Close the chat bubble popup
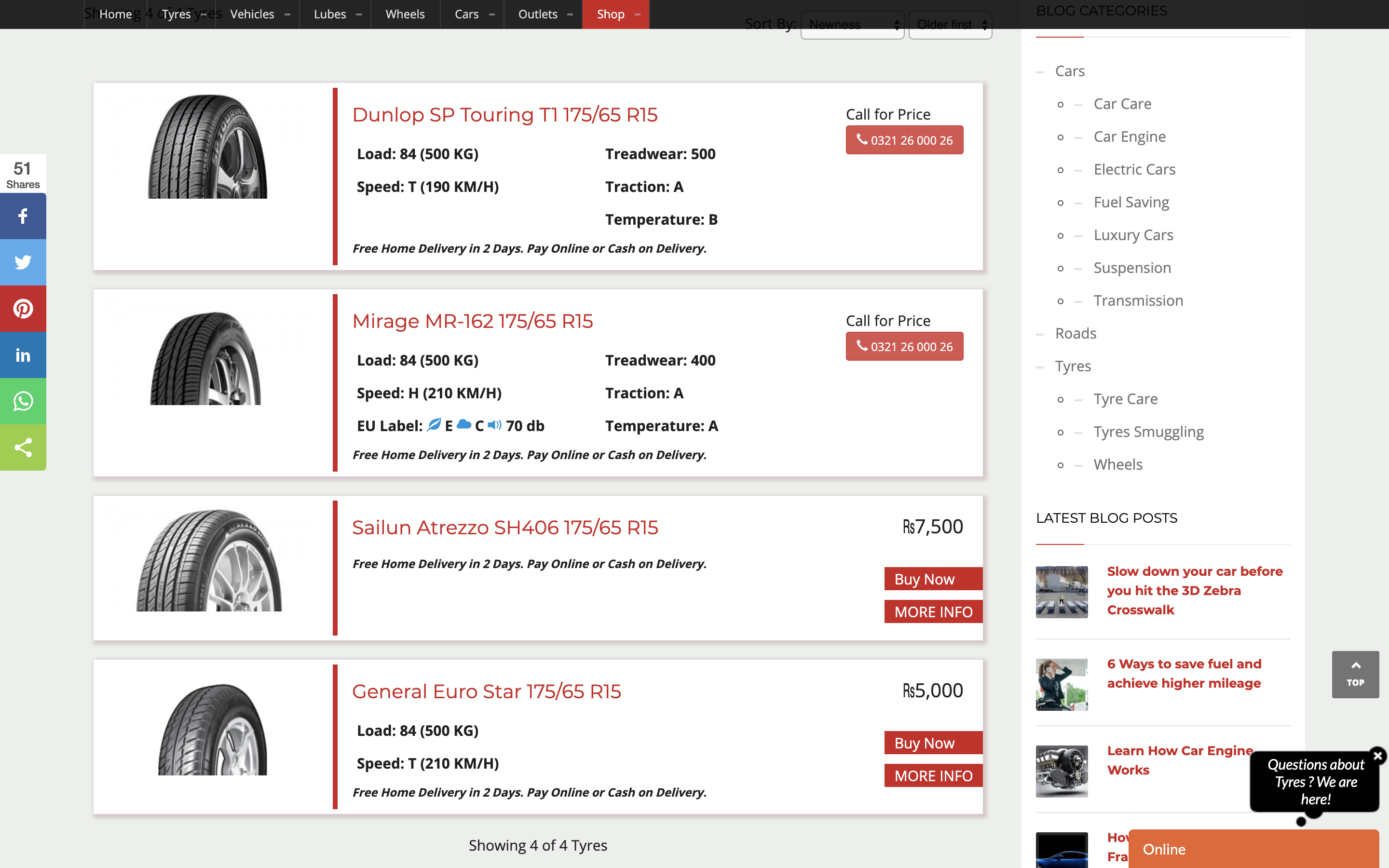Screen dimensions: 1389x868 pos(1377,756)
